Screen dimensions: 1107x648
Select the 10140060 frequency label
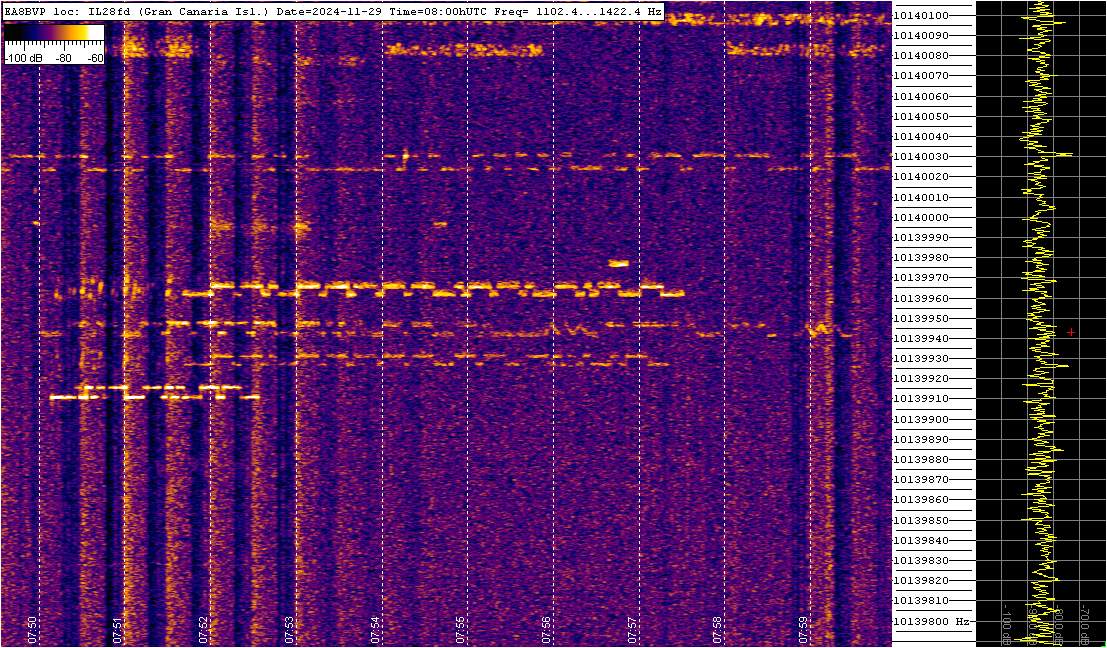(921, 96)
